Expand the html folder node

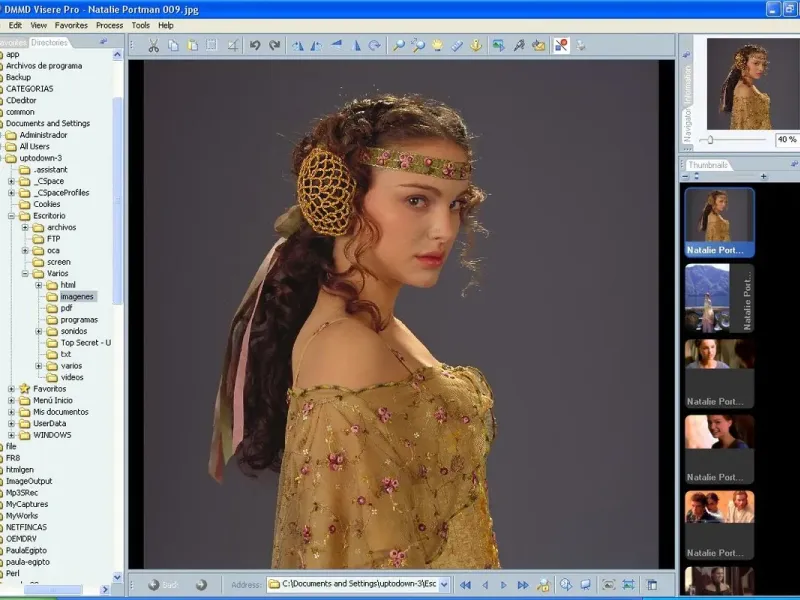pos(39,285)
